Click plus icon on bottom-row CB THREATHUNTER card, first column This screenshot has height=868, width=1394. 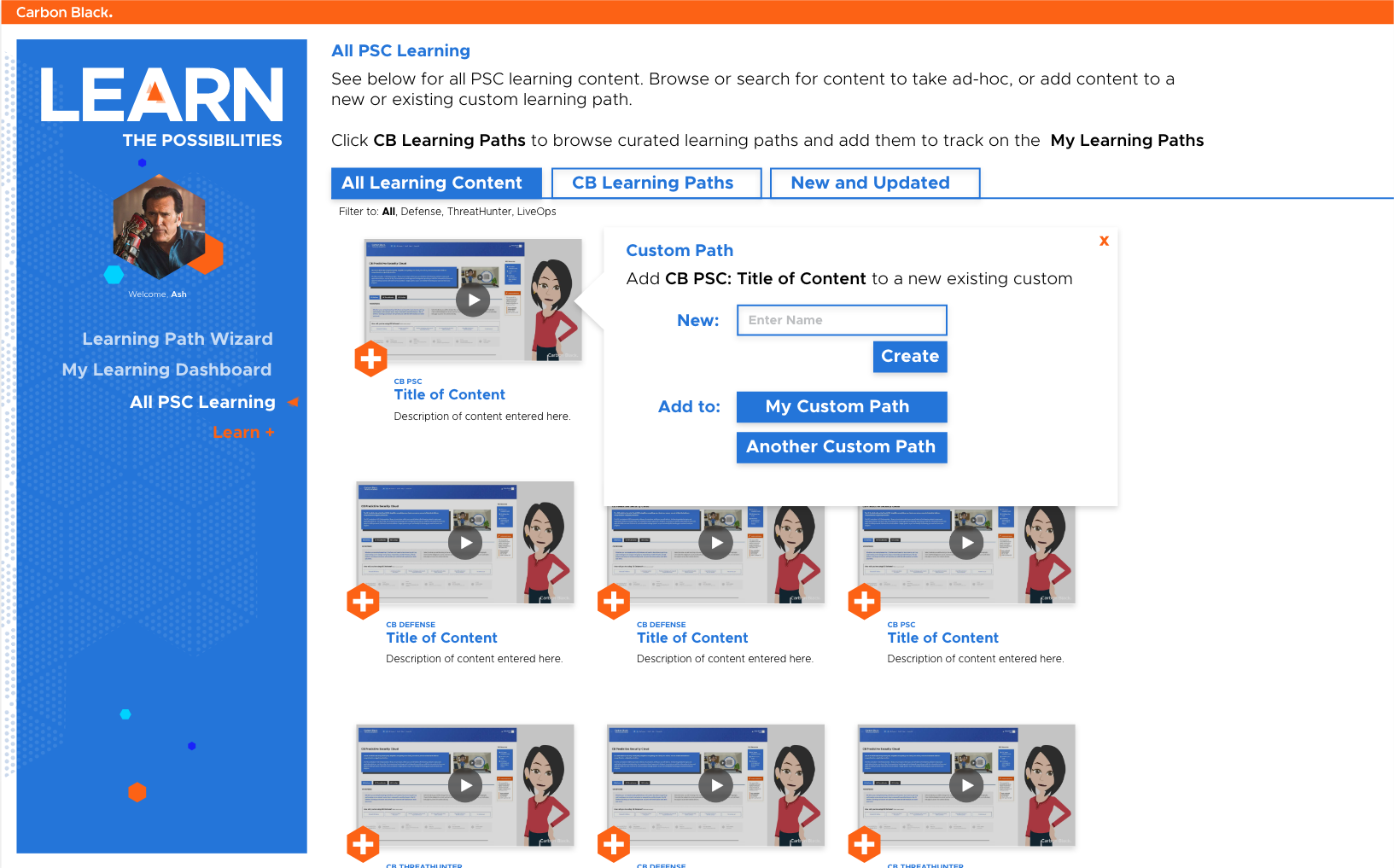363,845
